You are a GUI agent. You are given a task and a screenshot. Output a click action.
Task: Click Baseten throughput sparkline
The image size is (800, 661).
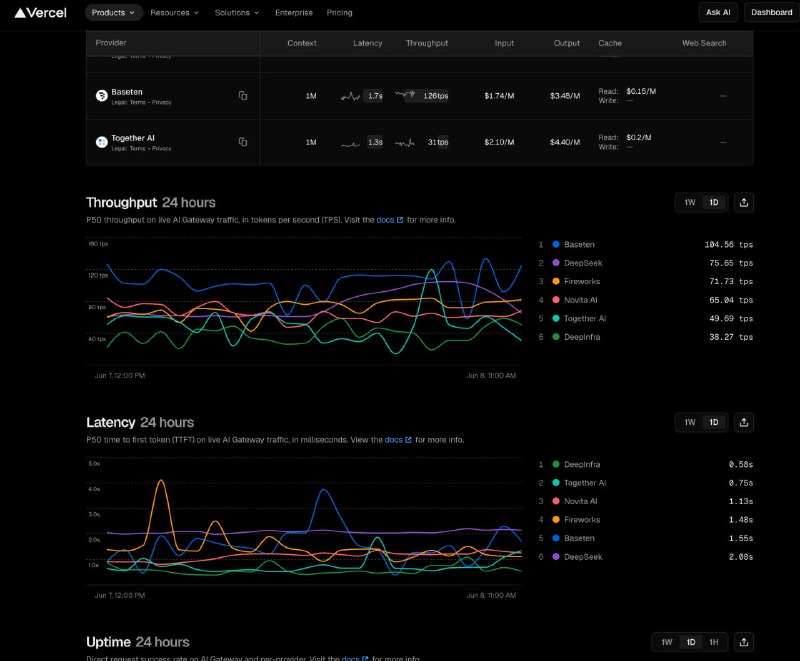(x=405, y=94)
